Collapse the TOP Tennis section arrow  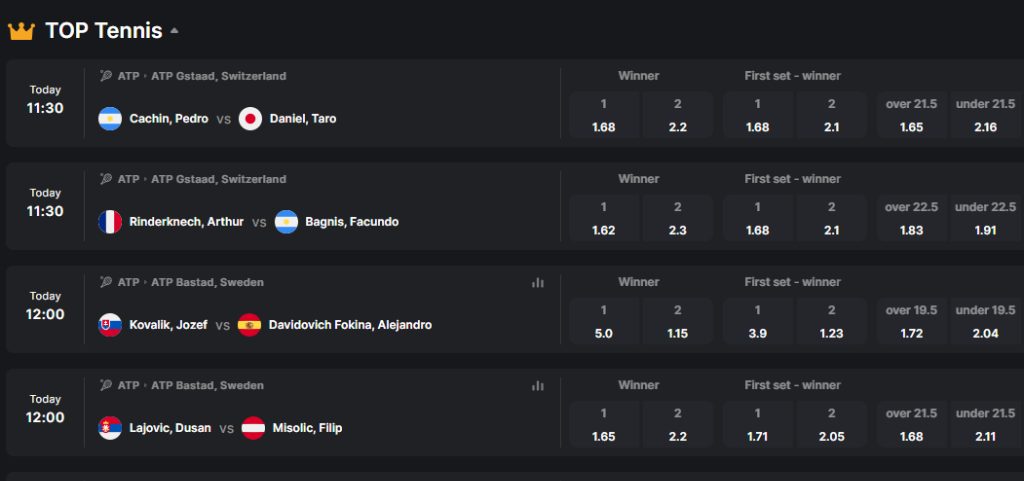tap(174, 31)
